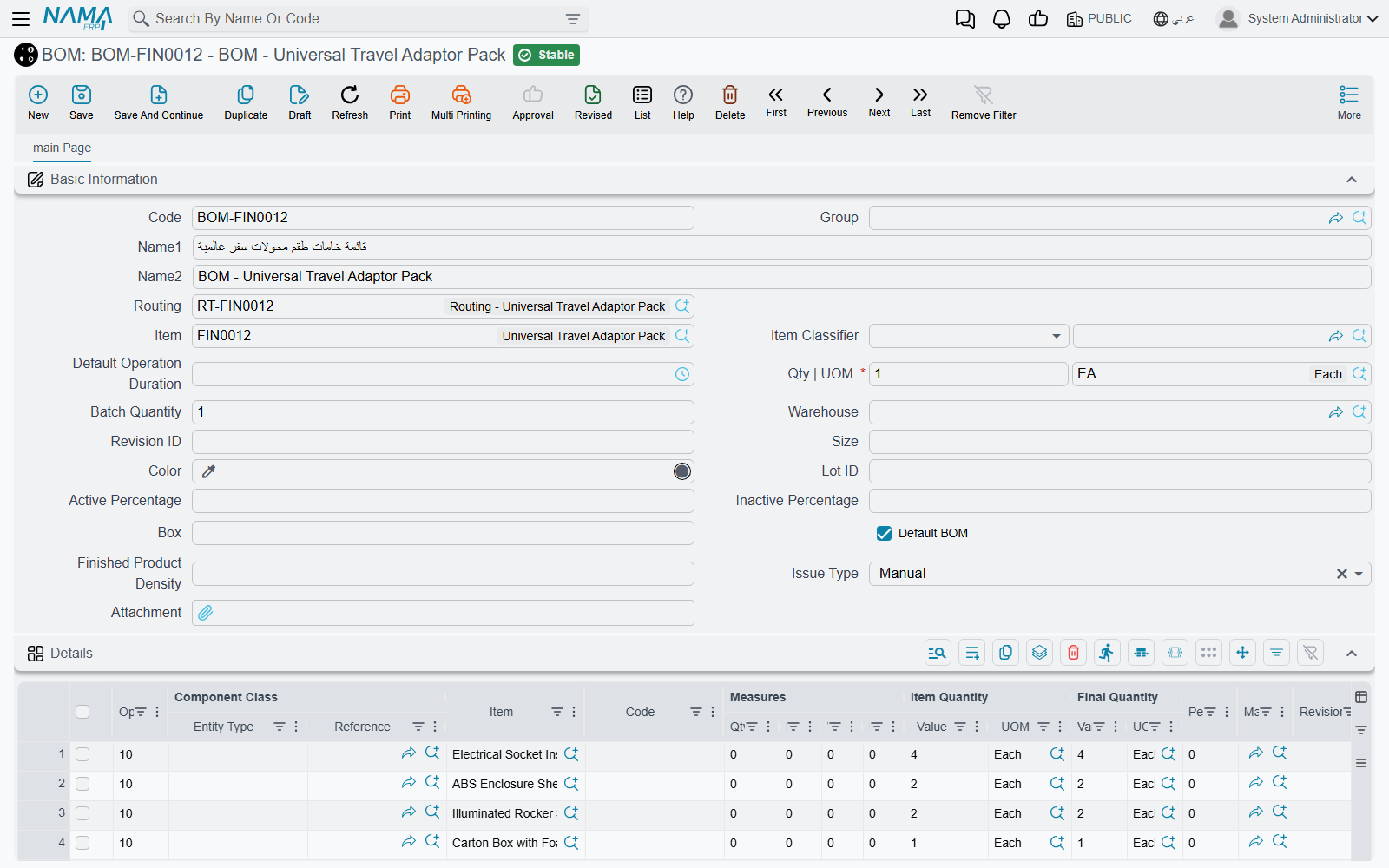Viewport: 1389px width, 868px height.
Task: Open the dark color swatch circle
Action: [x=682, y=471]
